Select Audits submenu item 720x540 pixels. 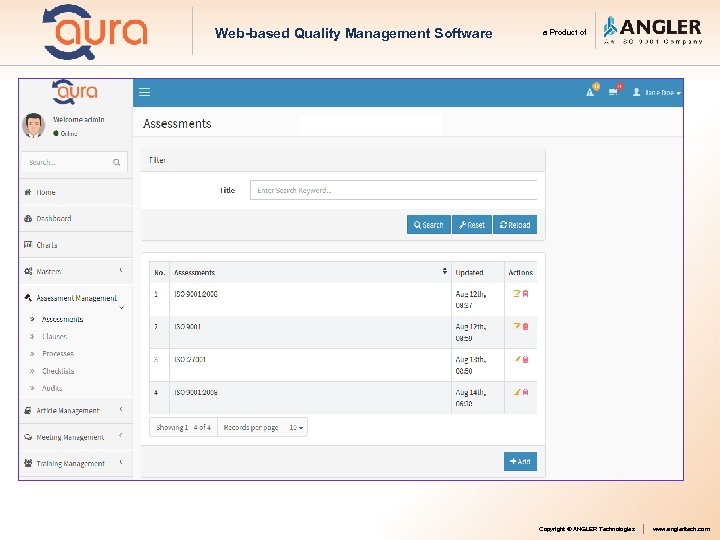pos(52,388)
